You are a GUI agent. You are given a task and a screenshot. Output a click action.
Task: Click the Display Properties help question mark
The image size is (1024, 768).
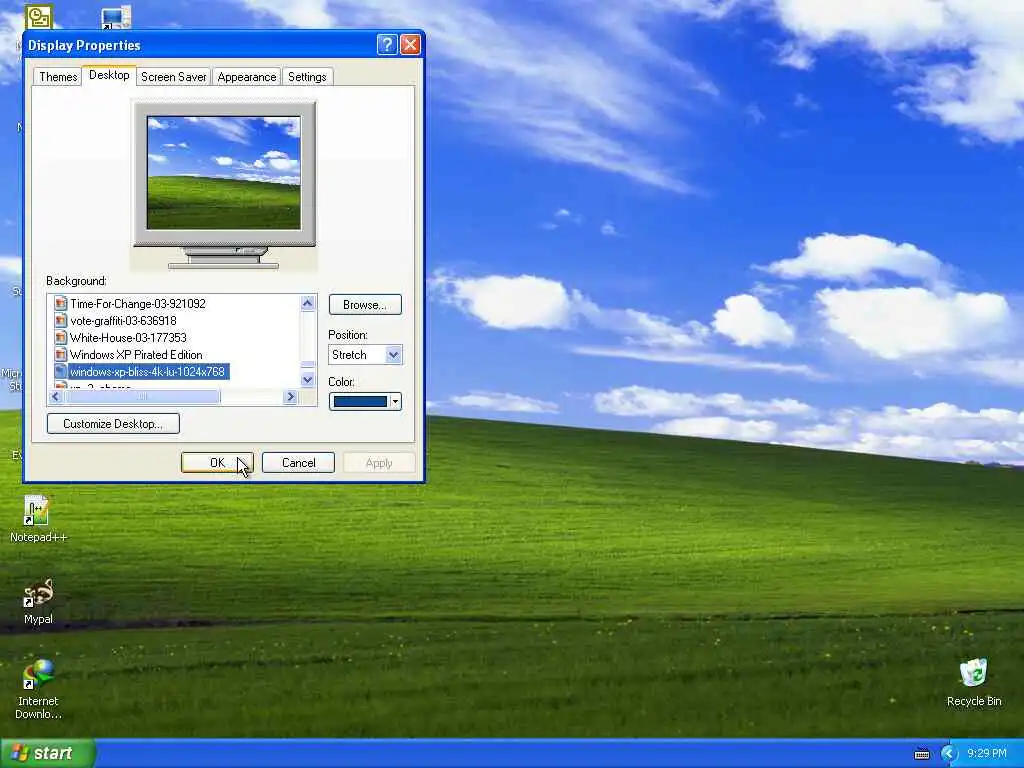[387, 44]
